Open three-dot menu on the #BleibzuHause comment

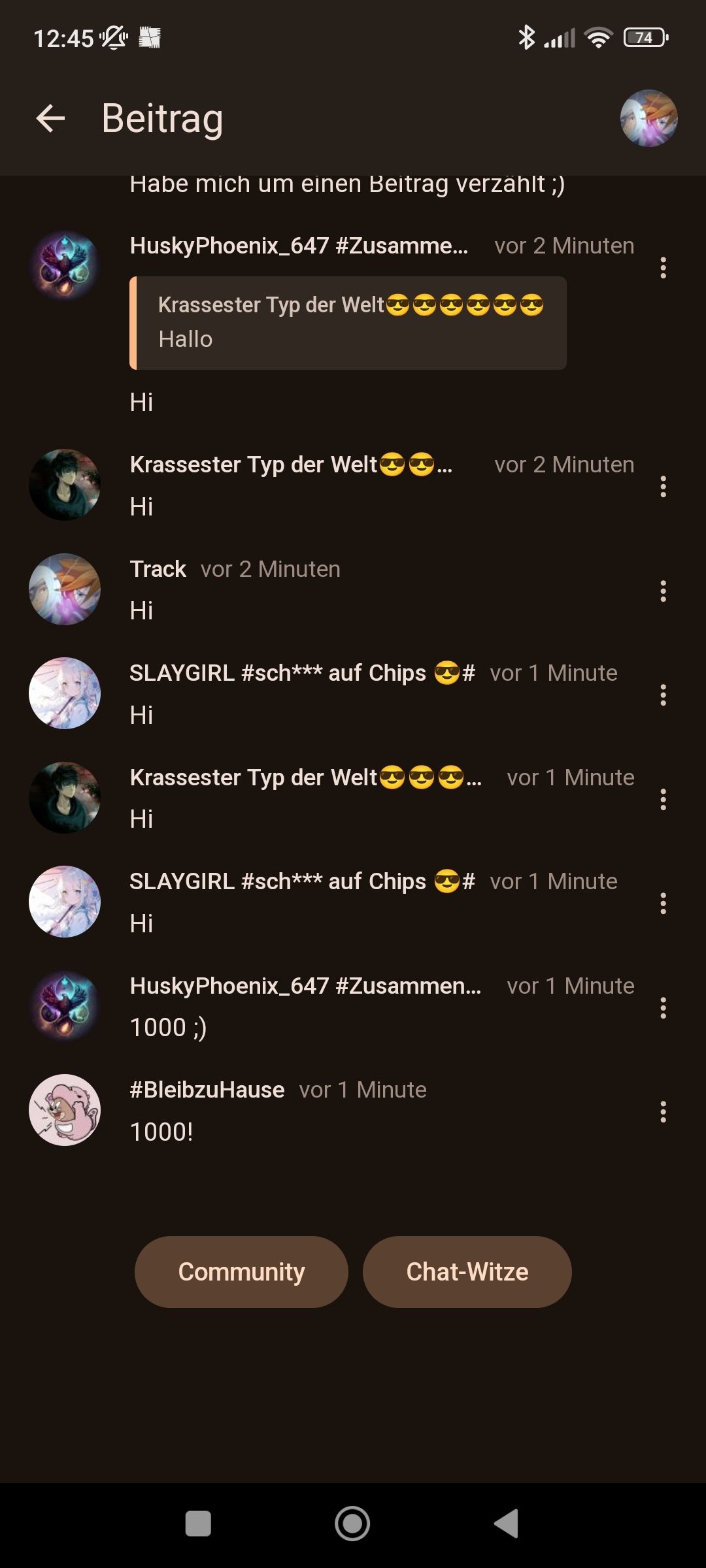pyautogui.click(x=663, y=1112)
